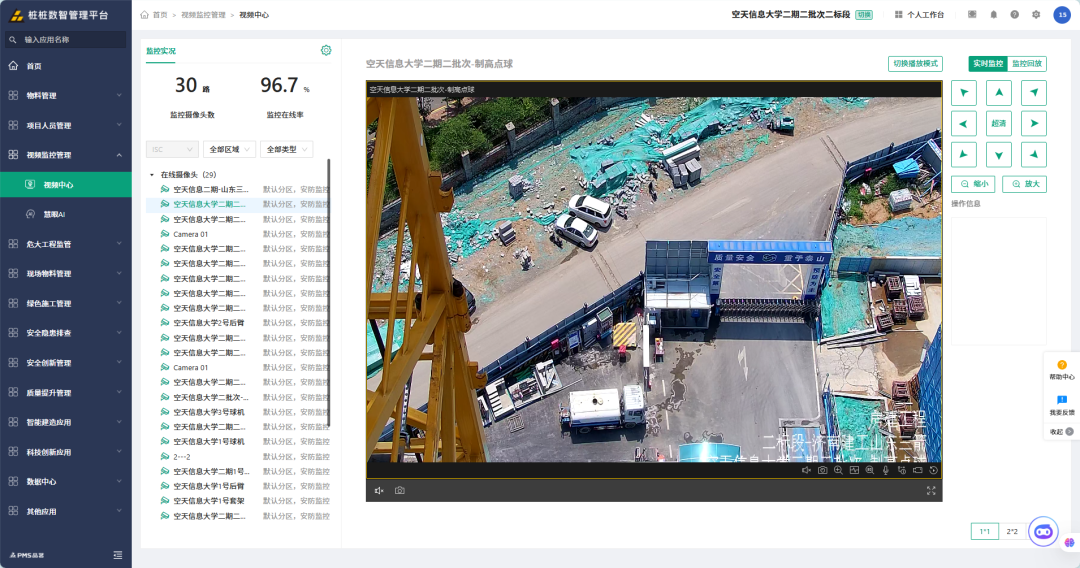Take snapshot with camera icon below video
This screenshot has width=1080, height=568.
[399, 491]
